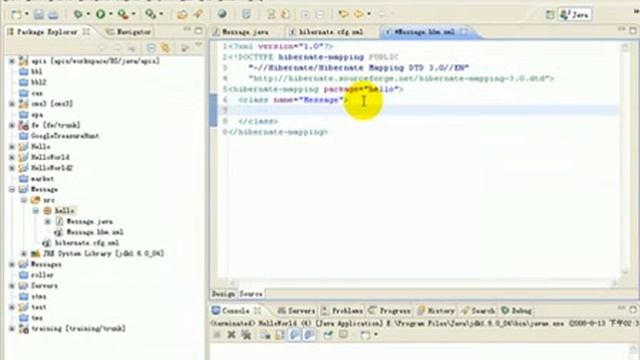The height and width of the screenshot is (360, 640).
Task: Click the editor vertical scrollbar
Action: (x=625, y=159)
